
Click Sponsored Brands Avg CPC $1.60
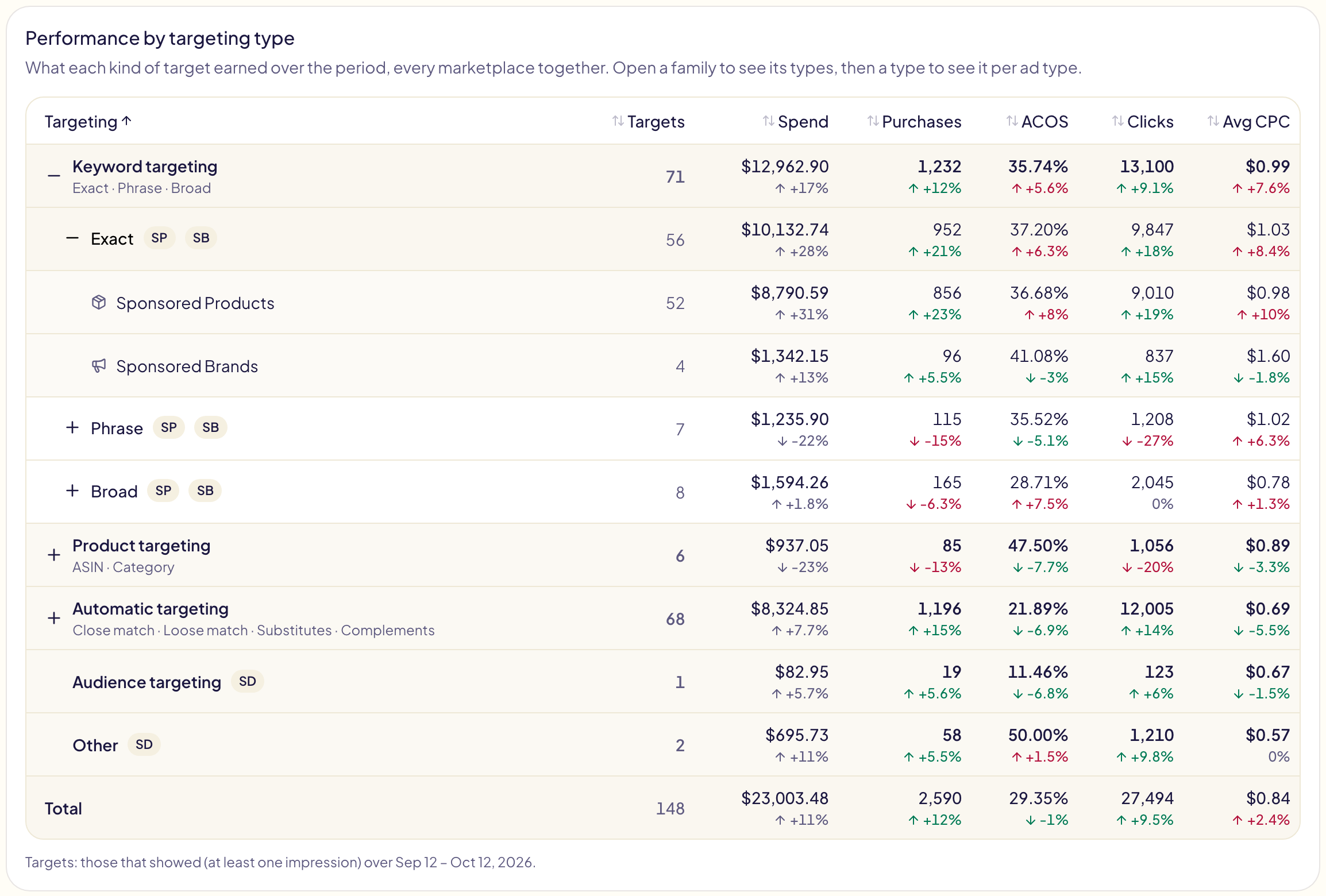click(1269, 356)
